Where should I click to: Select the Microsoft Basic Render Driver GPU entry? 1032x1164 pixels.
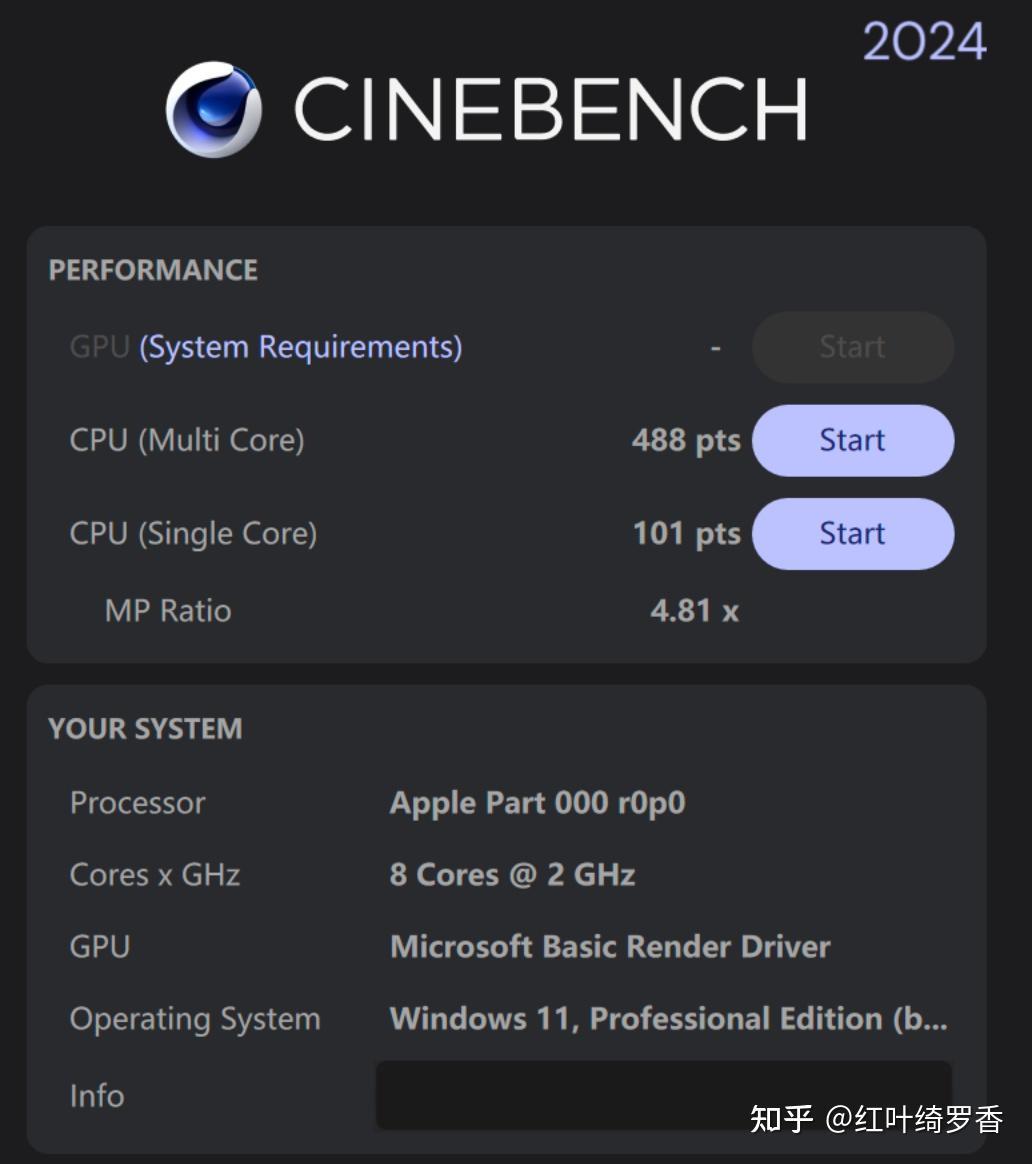(x=610, y=946)
